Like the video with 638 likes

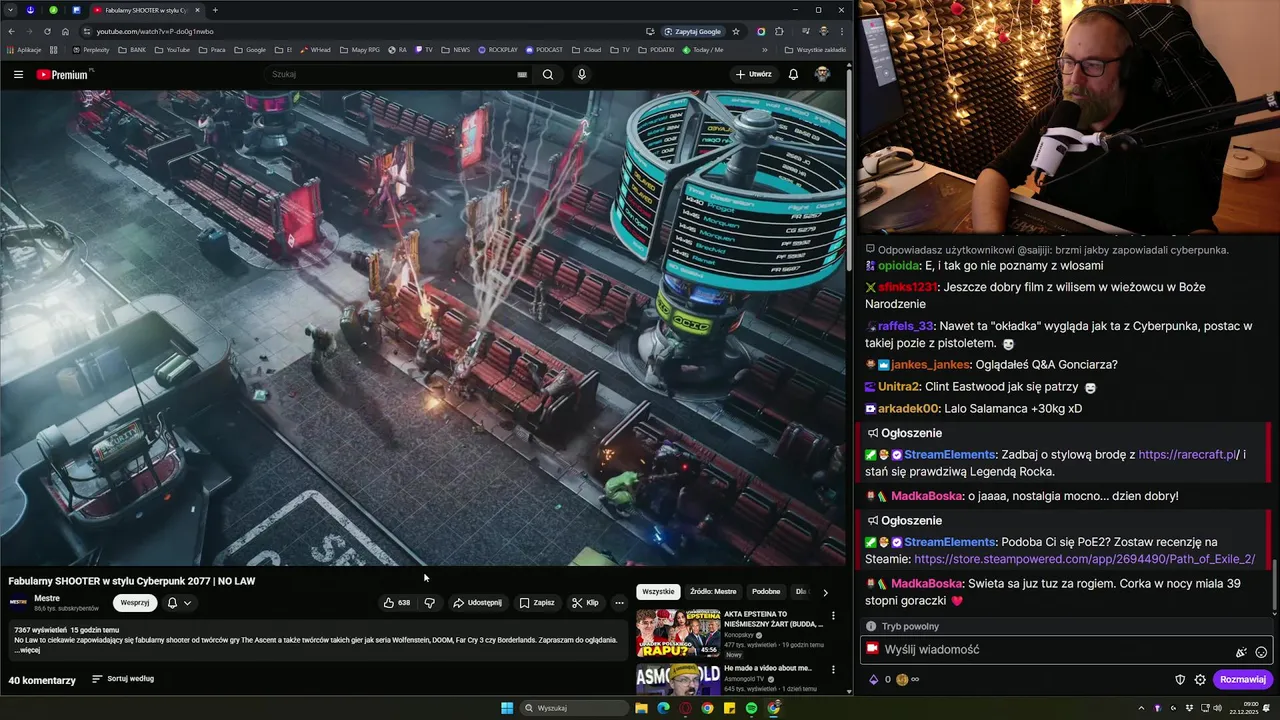(397, 603)
